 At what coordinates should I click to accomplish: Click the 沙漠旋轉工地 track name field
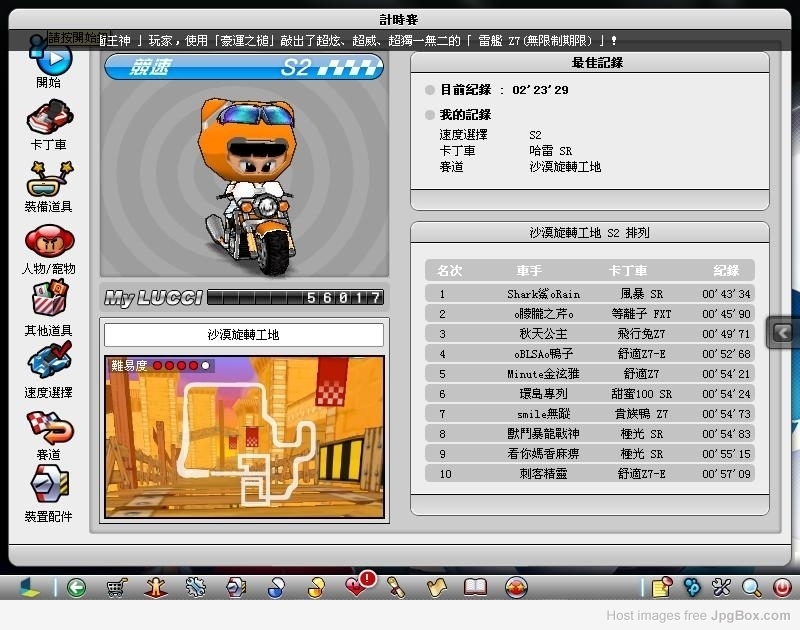243,335
